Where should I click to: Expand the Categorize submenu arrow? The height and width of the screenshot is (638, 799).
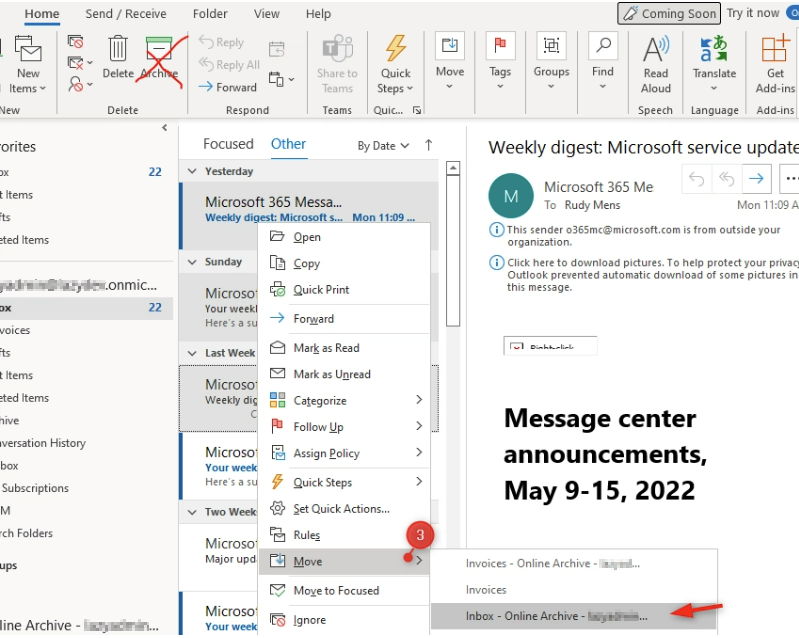coord(419,400)
